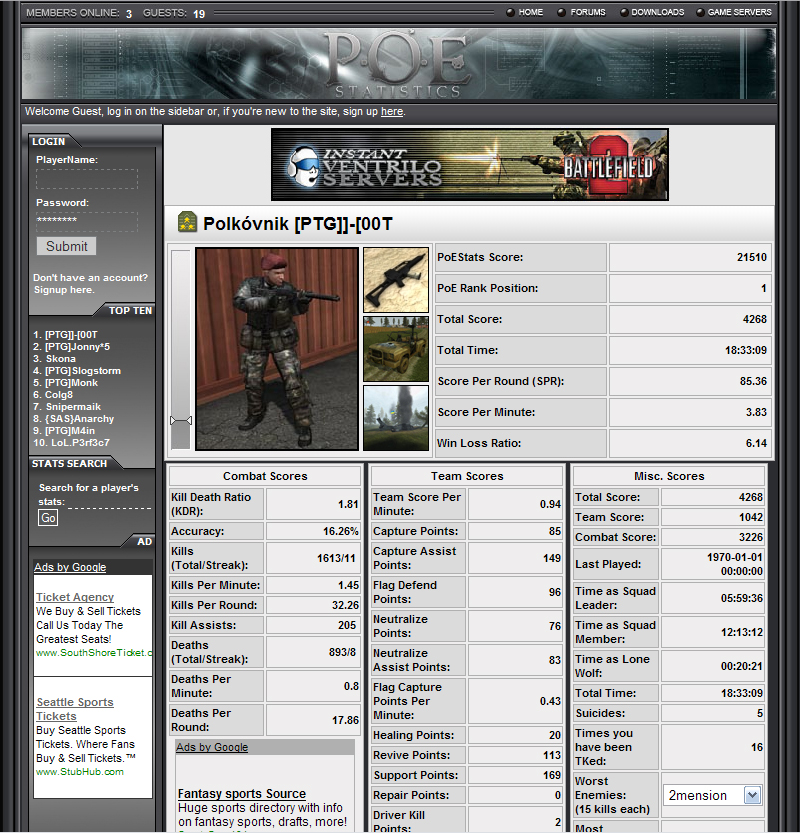Image resolution: width=800 pixels, height=833 pixels.
Task: Open the jeep vehicle thumbnail
Action: pyautogui.click(x=396, y=349)
